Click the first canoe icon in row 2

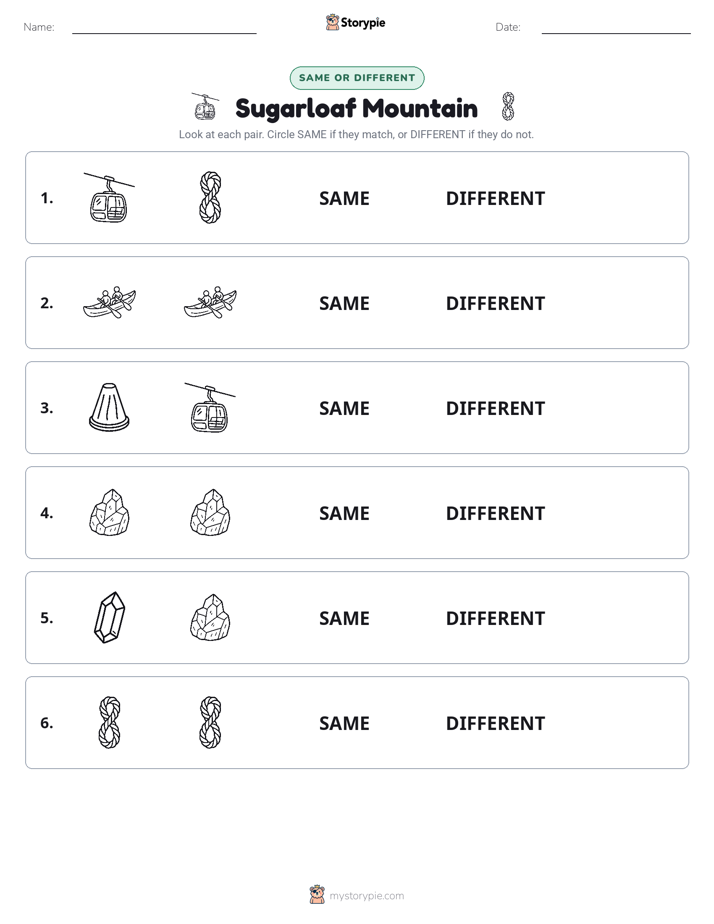click(x=110, y=303)
